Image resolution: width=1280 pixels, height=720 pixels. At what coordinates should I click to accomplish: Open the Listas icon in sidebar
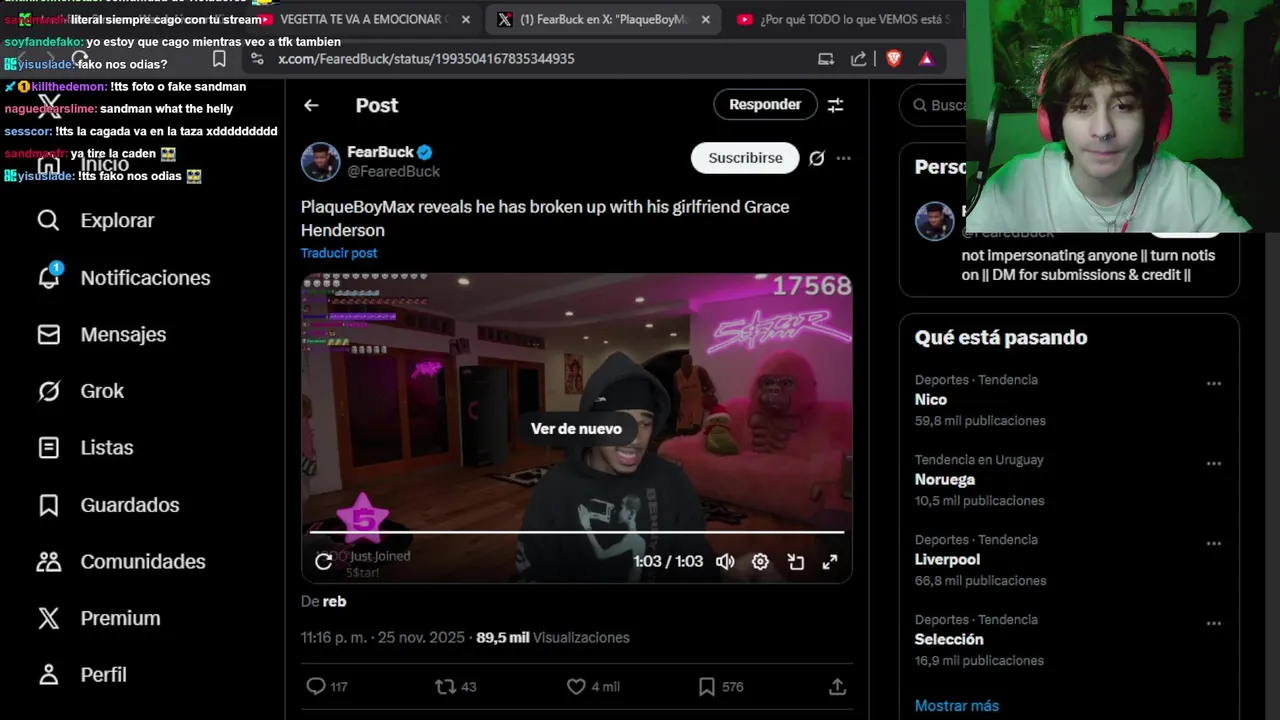point(48,447)
